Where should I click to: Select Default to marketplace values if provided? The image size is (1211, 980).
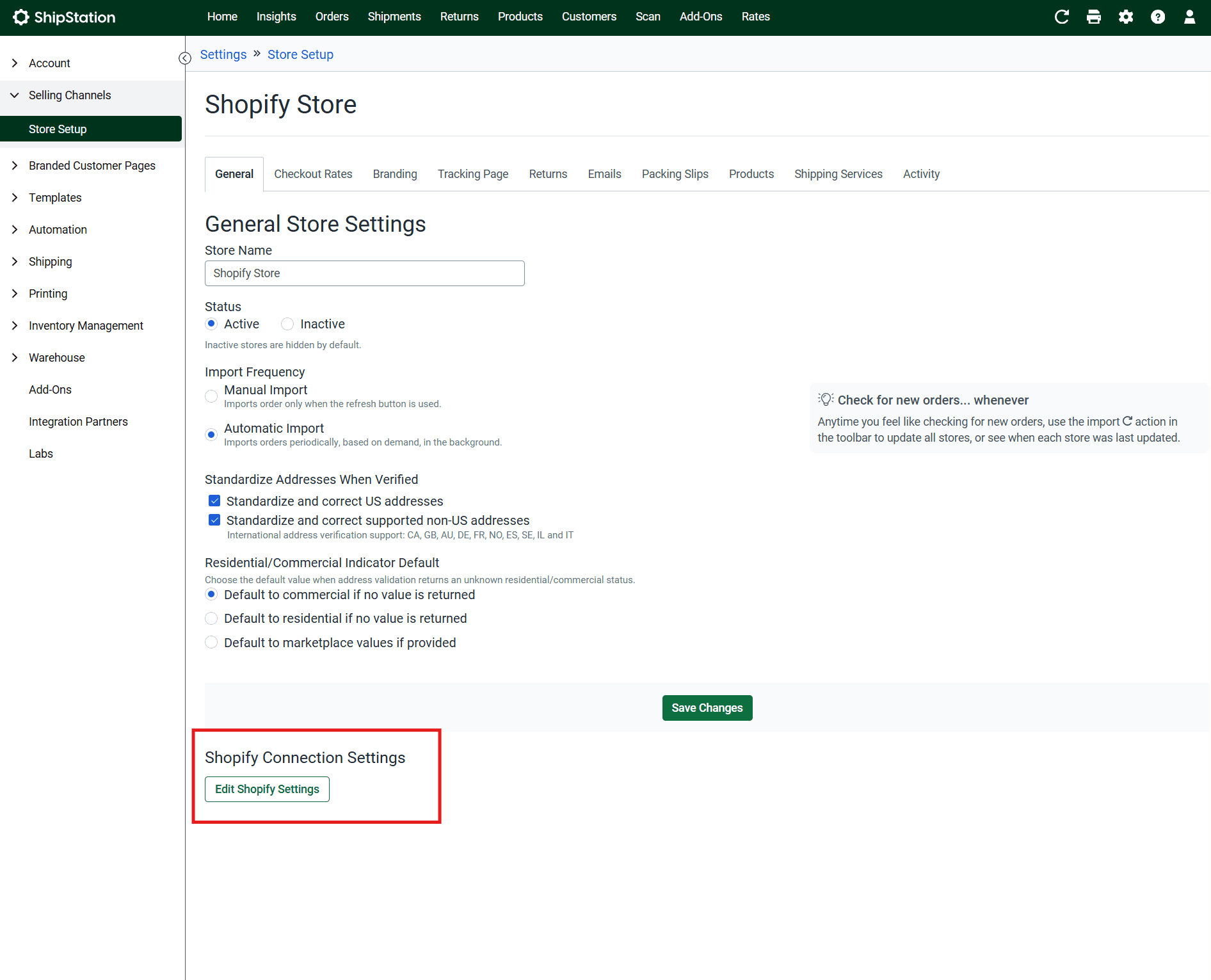(211, 642)
